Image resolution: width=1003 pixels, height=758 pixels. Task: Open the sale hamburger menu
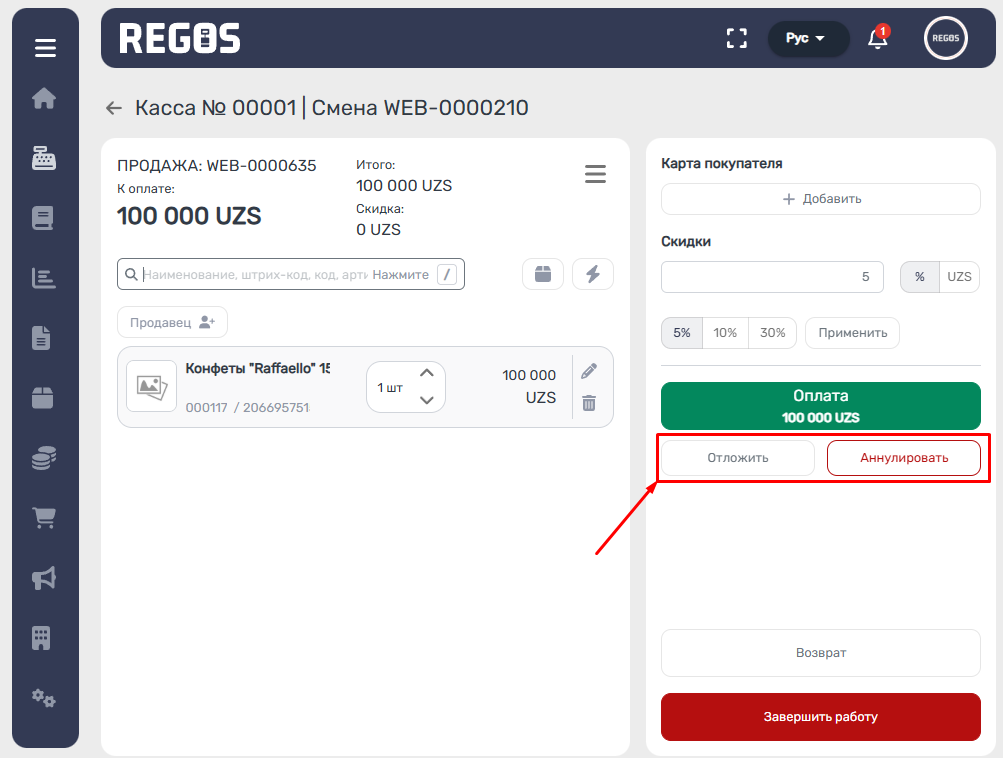point(595,174)
